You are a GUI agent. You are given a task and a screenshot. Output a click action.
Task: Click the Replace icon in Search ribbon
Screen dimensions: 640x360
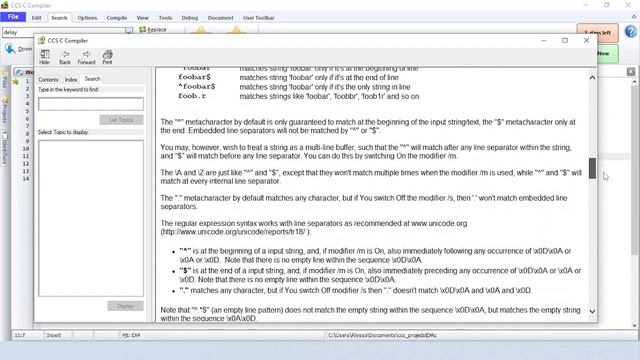pyautogui.click(x=153, y=29)
